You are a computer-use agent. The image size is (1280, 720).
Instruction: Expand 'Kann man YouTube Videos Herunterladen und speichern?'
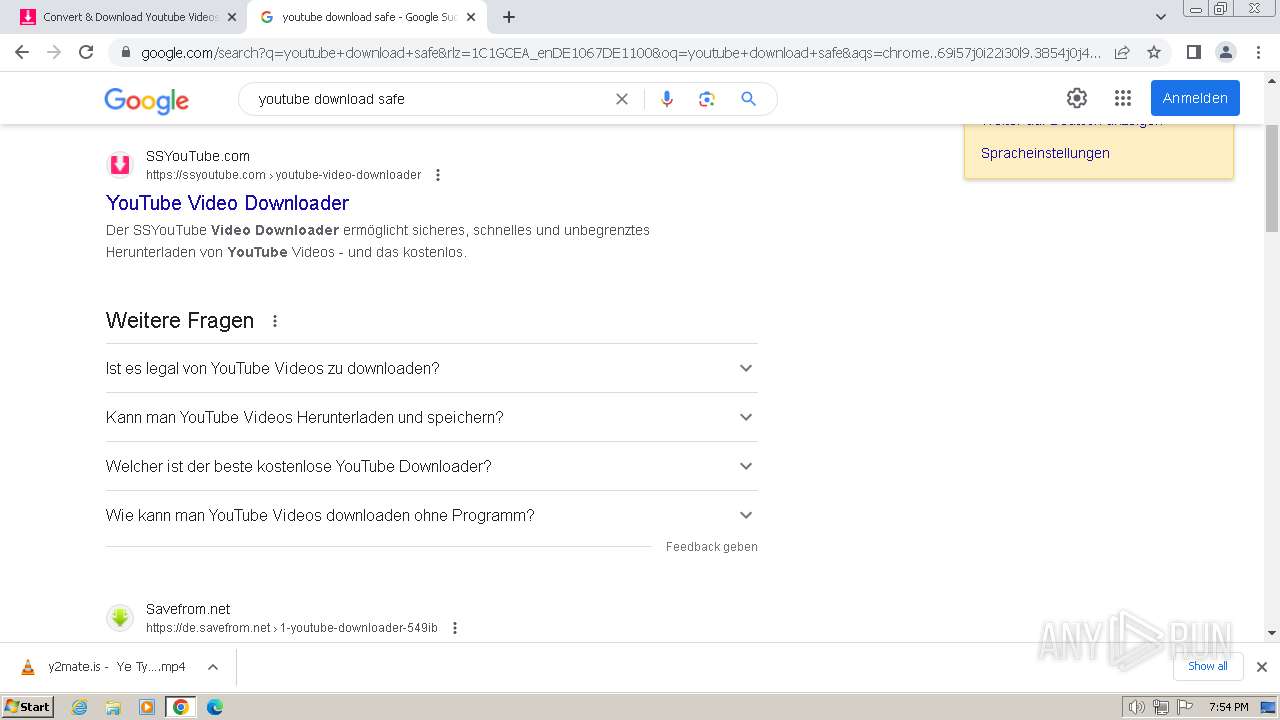coord(431,417)
